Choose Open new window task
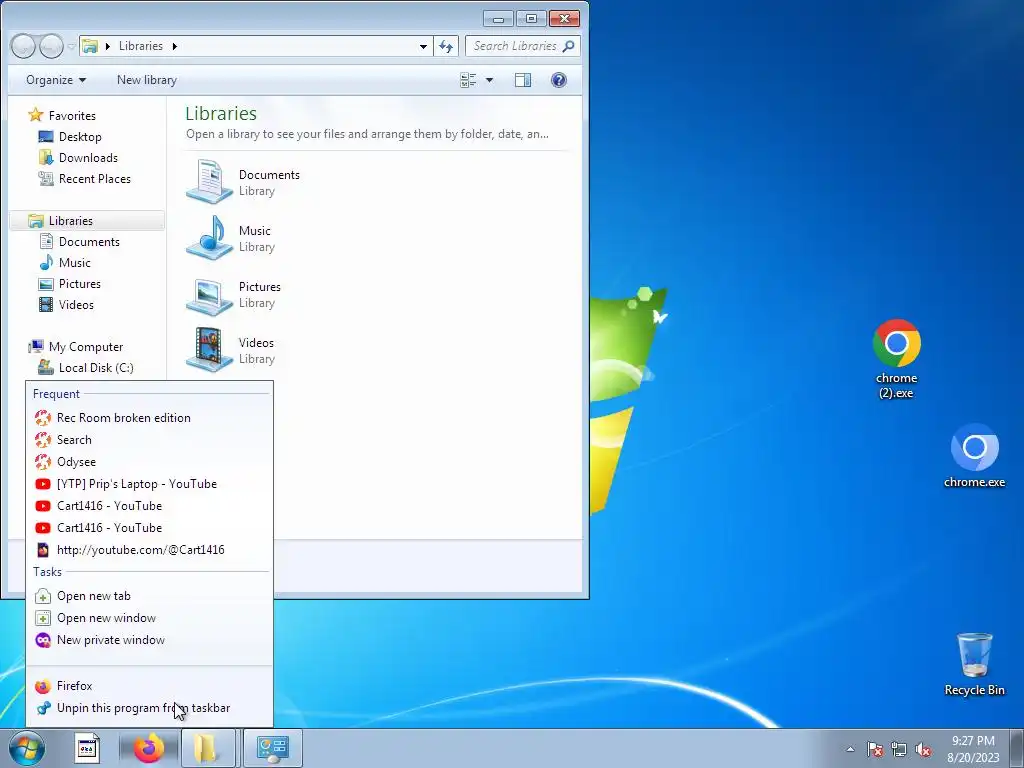 pos(149,618)
